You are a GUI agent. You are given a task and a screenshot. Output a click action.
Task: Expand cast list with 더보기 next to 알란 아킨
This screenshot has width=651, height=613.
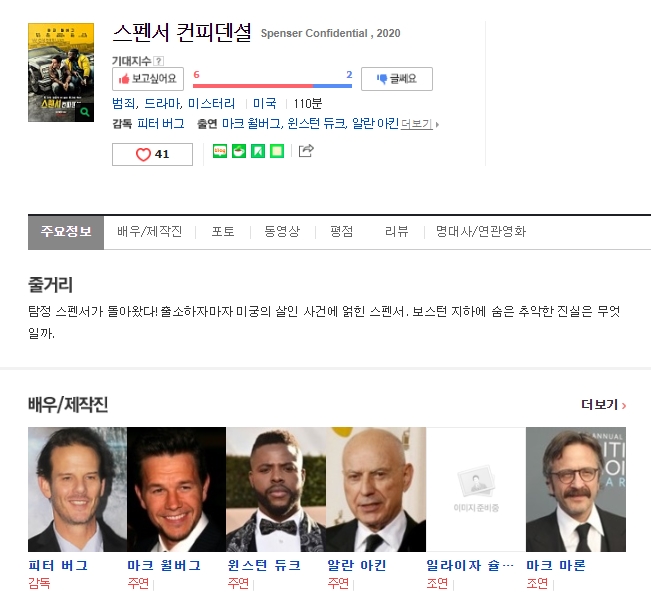[419, 124]
